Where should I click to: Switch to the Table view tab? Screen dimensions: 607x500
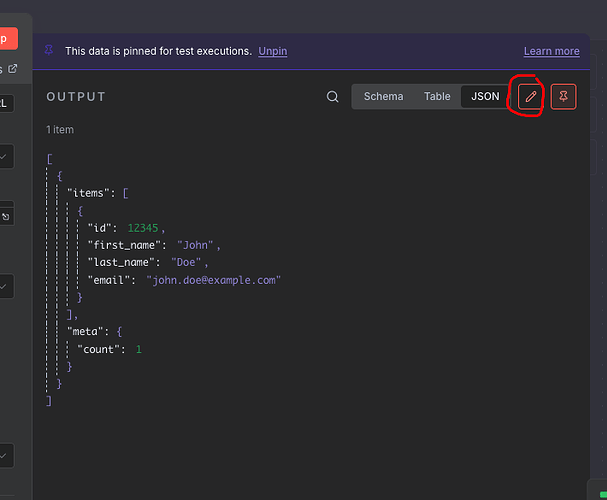[x=437, y=97]
